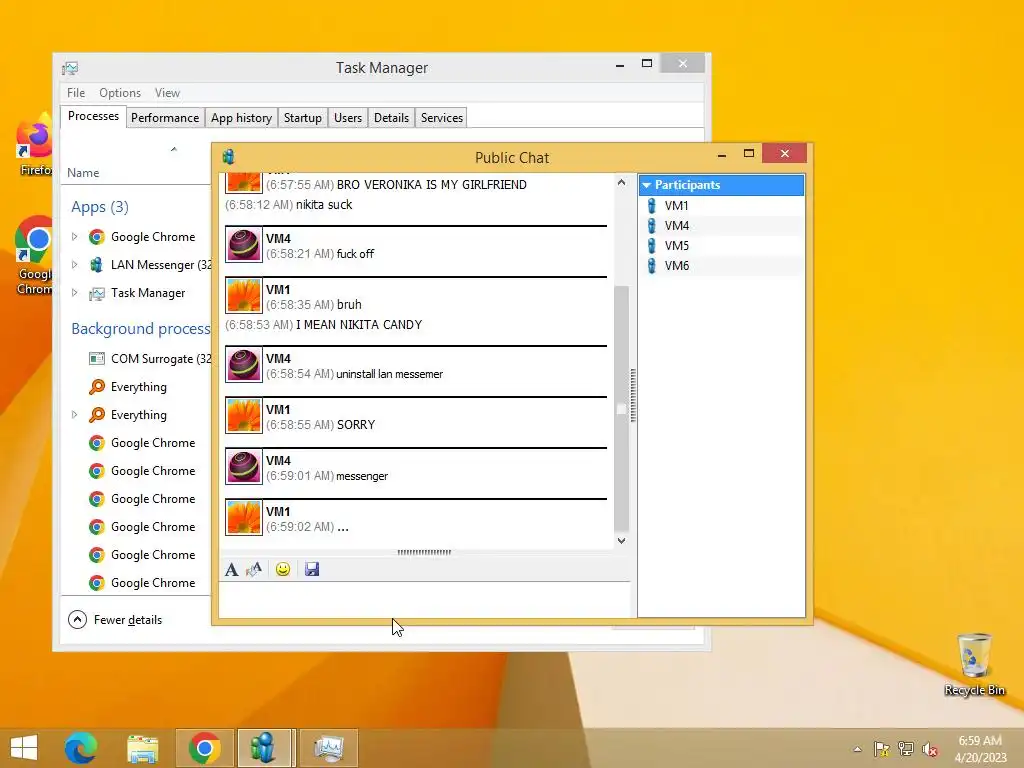Expand the Google Chrome app row
The height and width of the screenshot is (768, 1024).
pos(74,237)
